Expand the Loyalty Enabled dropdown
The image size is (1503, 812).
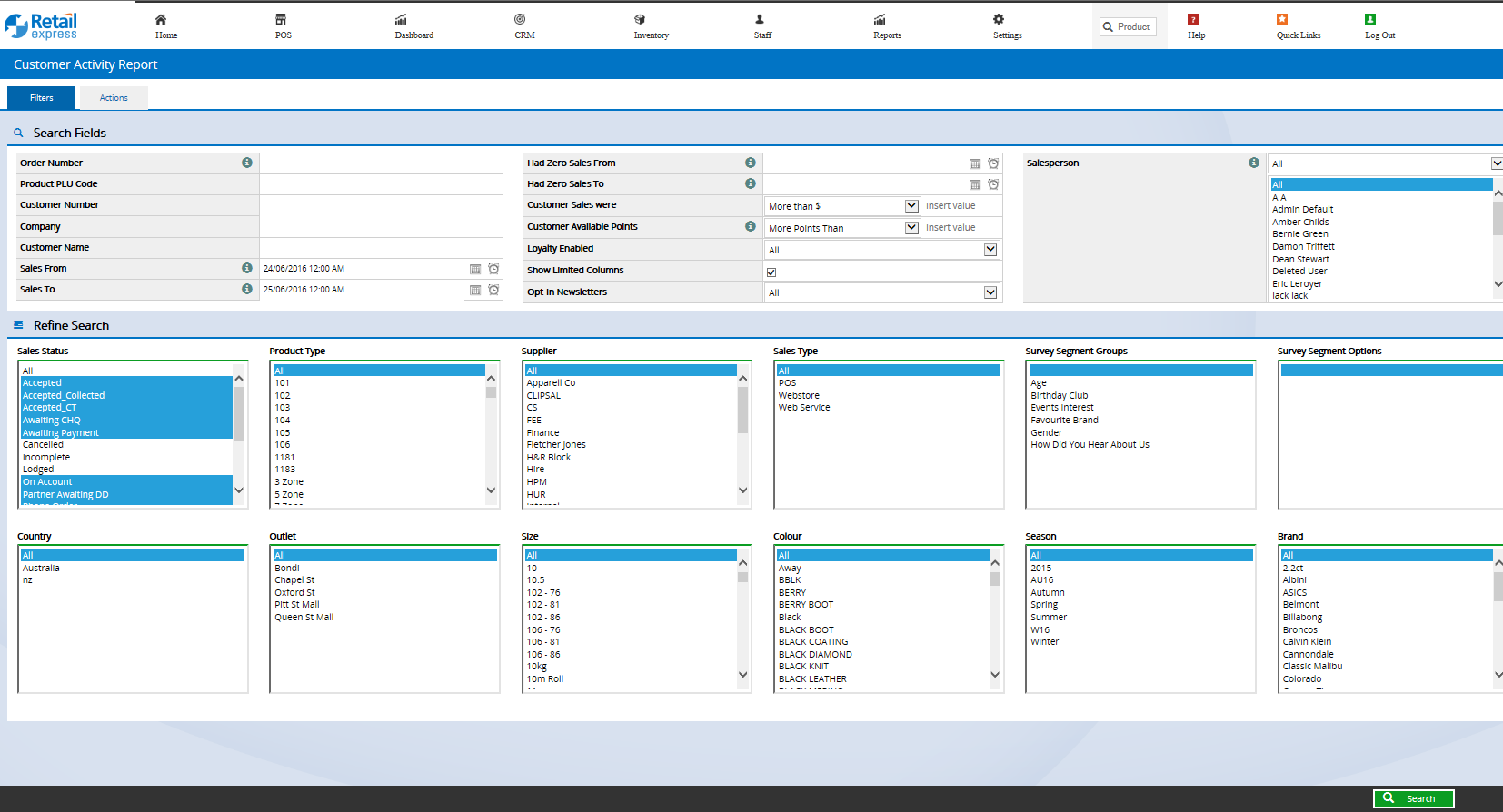pyautogui.click(x=882, y=250)
